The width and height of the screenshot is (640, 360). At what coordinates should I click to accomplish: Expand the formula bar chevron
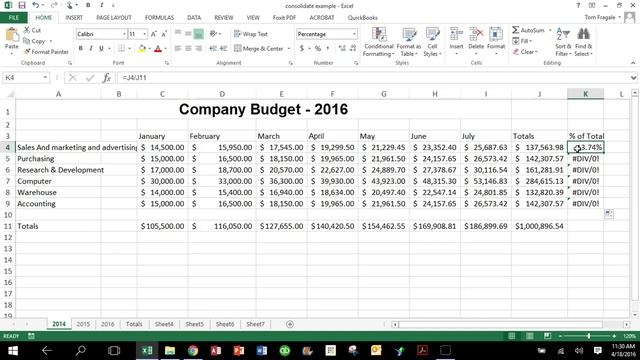pyautogui.click(x=633, y=78)
